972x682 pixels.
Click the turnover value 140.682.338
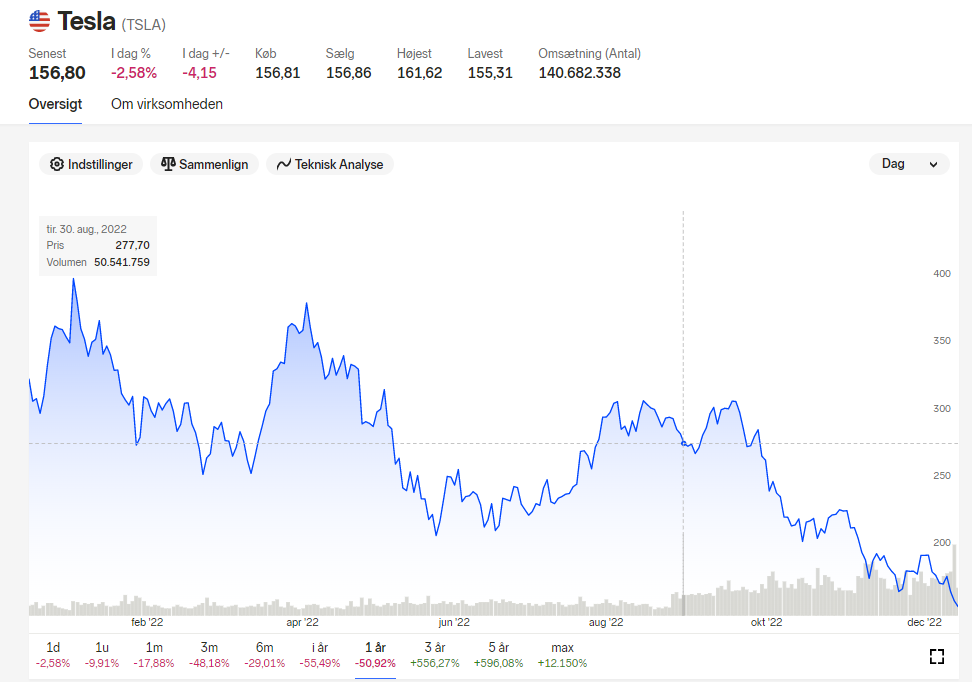coord(580,73)
